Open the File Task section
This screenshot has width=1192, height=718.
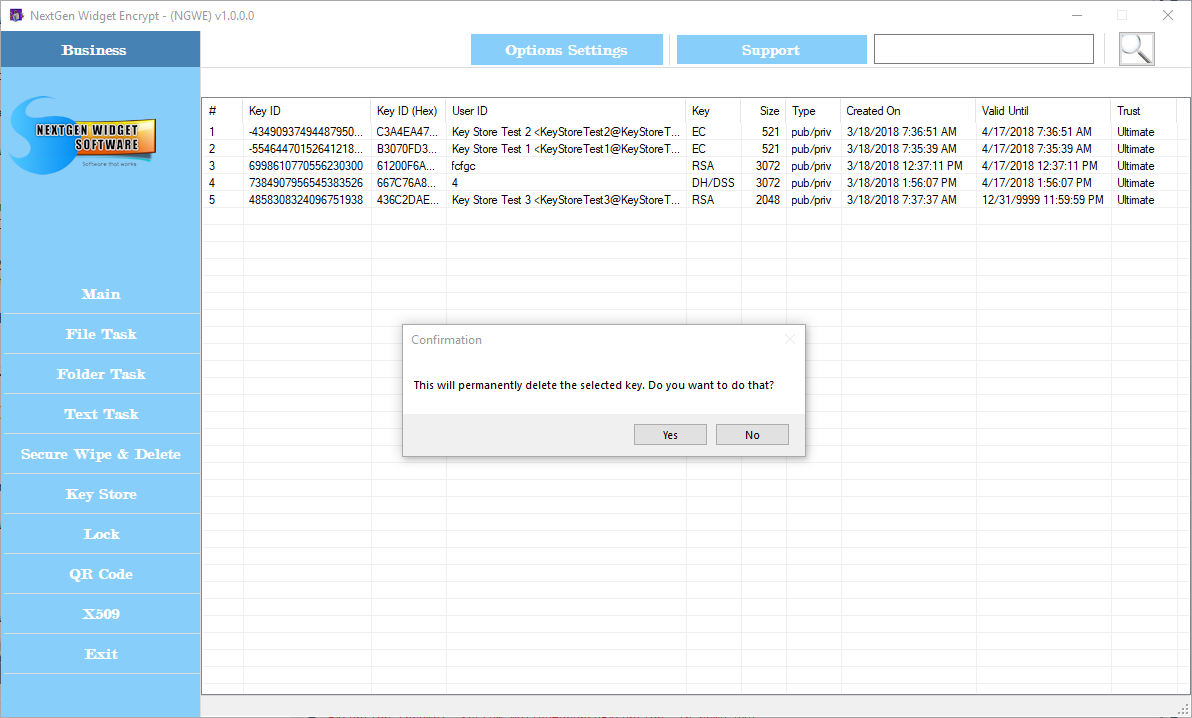[101, 334]
